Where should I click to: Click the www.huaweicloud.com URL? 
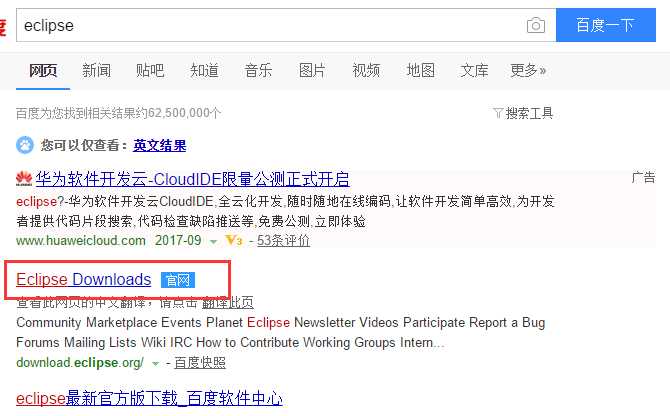coord(81,240)
